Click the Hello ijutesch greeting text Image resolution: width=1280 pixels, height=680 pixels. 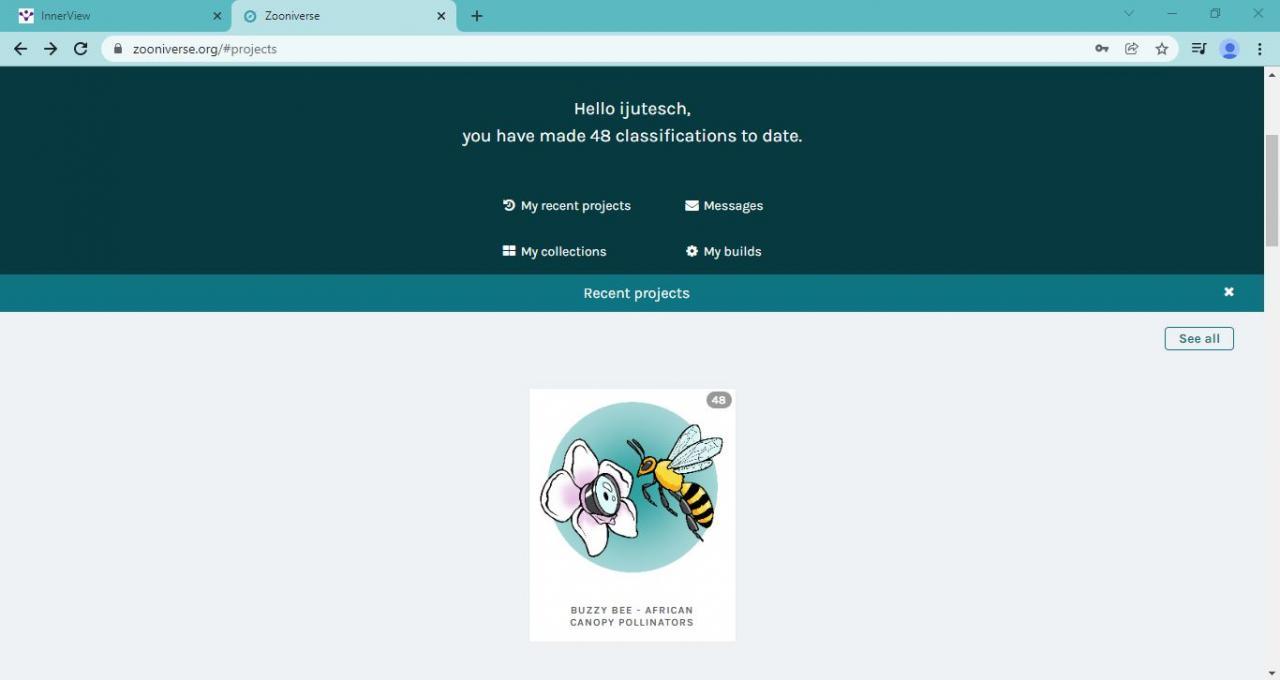tap(632, 108)
